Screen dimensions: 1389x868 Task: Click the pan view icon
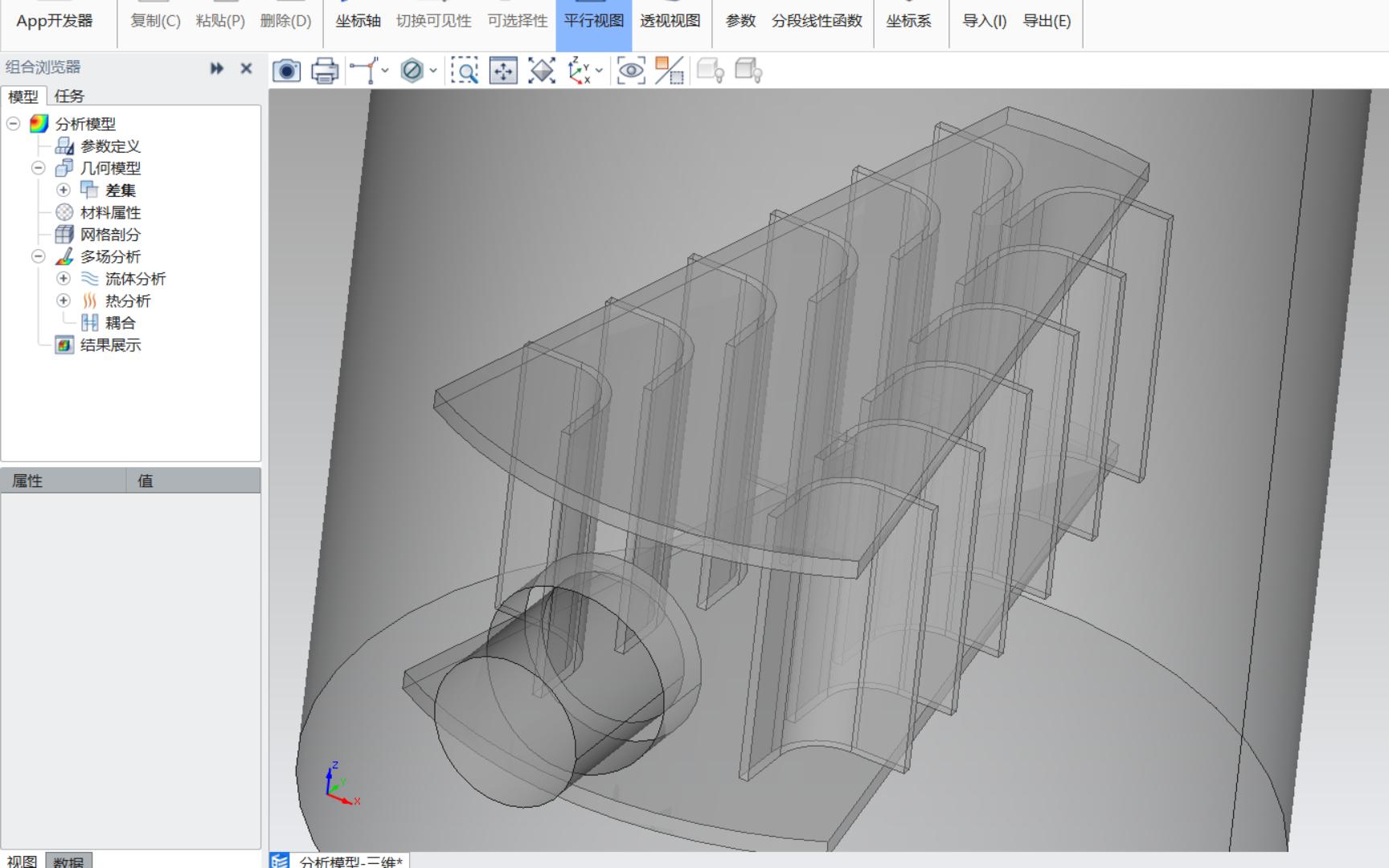click(502, 71)
